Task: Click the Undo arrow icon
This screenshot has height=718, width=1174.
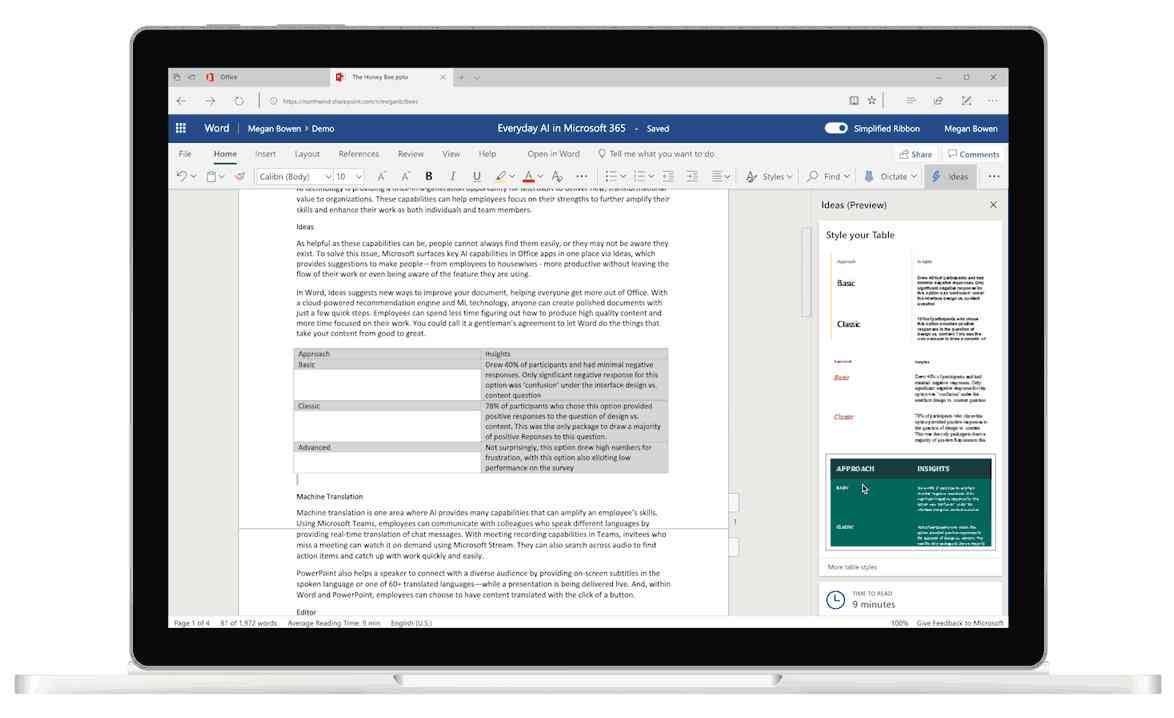Action: click(x=181, y=176)
